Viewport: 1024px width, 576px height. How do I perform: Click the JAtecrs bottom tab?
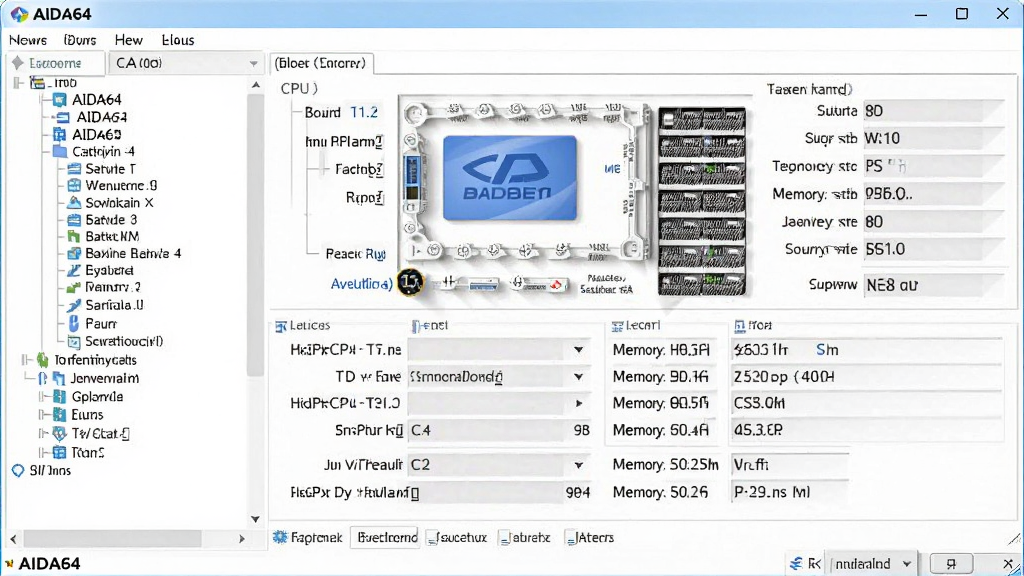pos(590,537)
